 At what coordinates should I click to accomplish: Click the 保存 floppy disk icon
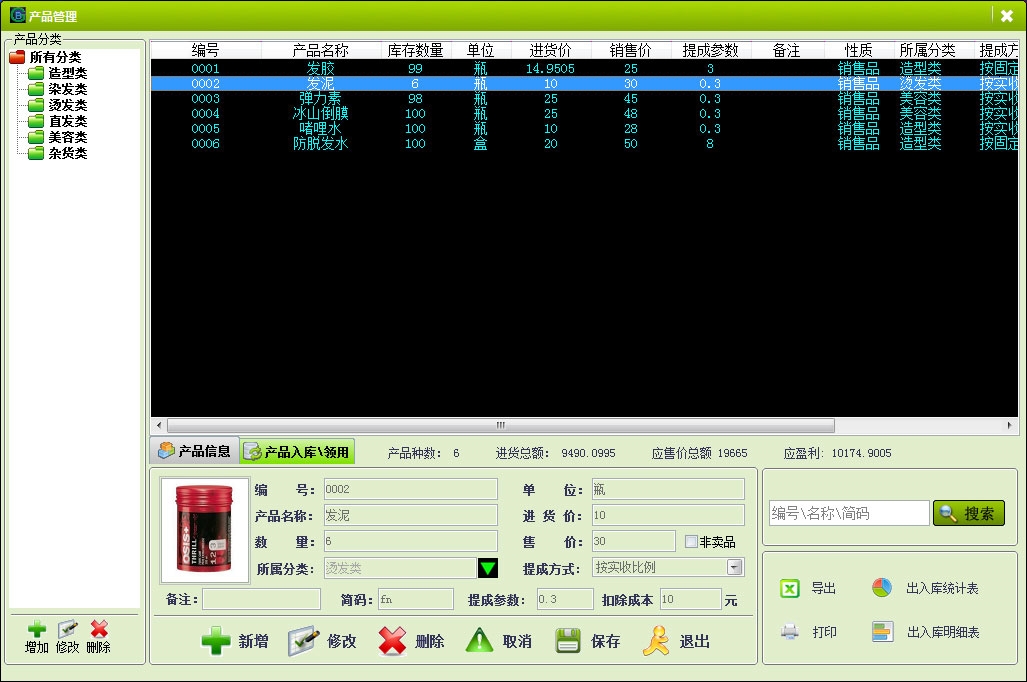point(568,641)
